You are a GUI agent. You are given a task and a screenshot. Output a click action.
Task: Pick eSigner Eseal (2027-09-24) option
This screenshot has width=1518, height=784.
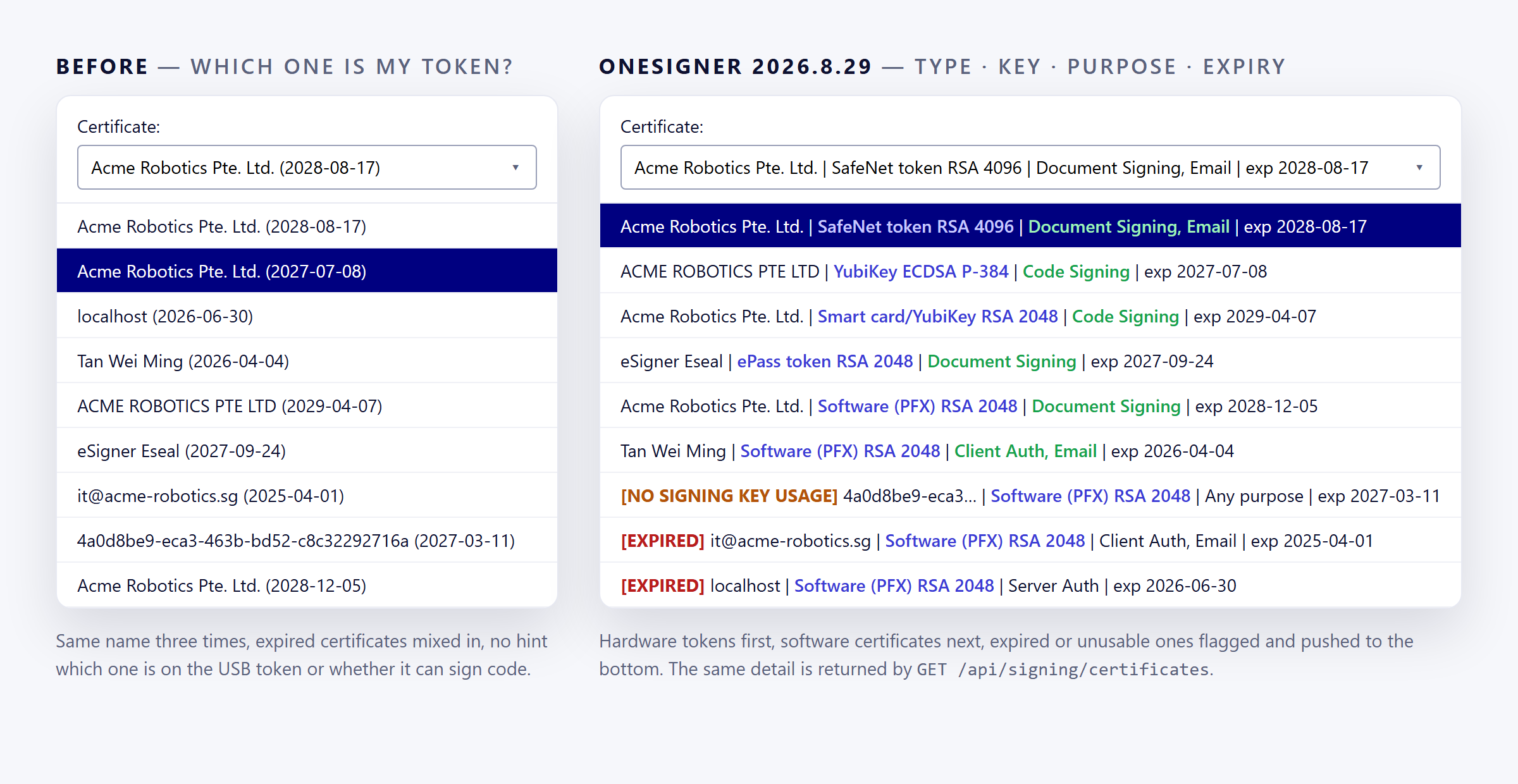307,450
